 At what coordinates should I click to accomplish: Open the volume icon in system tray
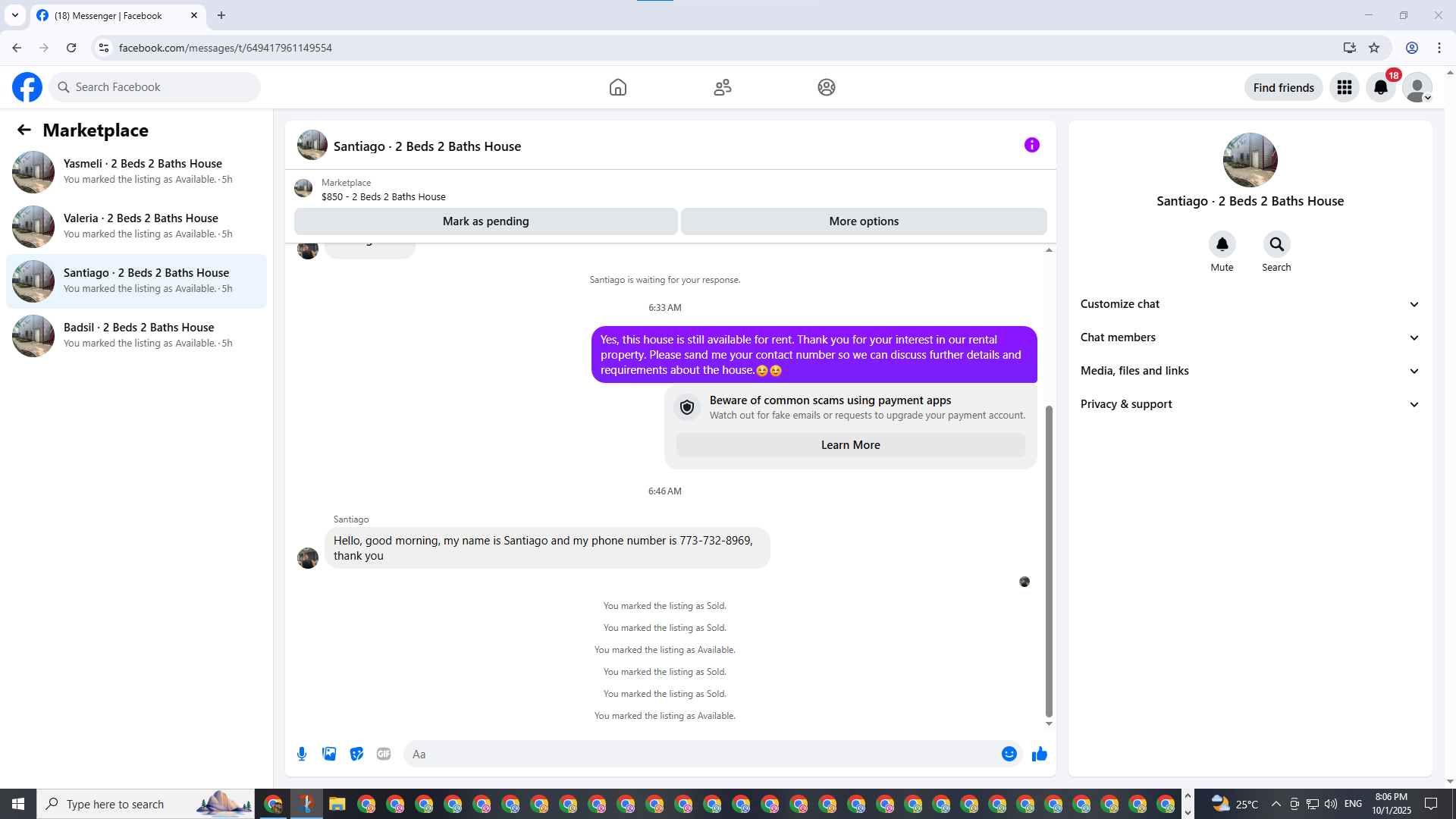coord(1331,804)
